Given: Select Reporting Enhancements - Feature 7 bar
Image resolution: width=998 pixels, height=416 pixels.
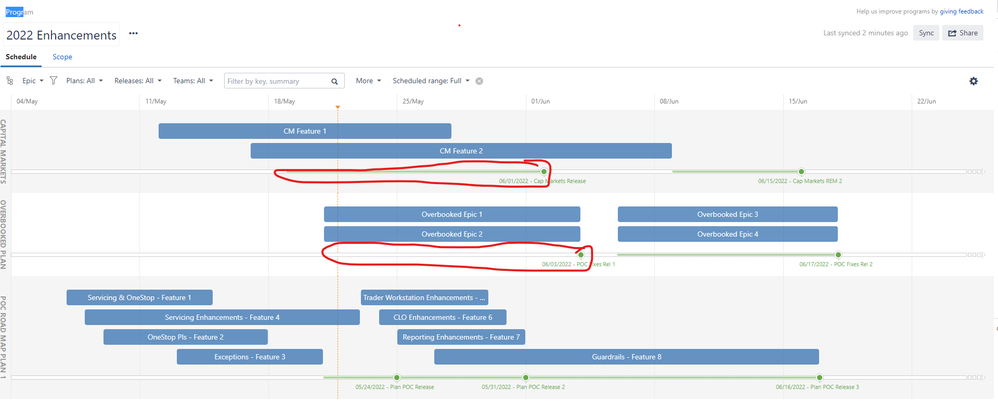Looking at the screenshot, I should (461, 336).
